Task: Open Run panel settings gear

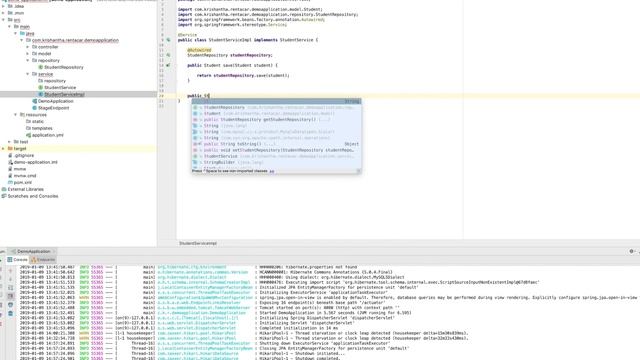Action: [631, 251]
